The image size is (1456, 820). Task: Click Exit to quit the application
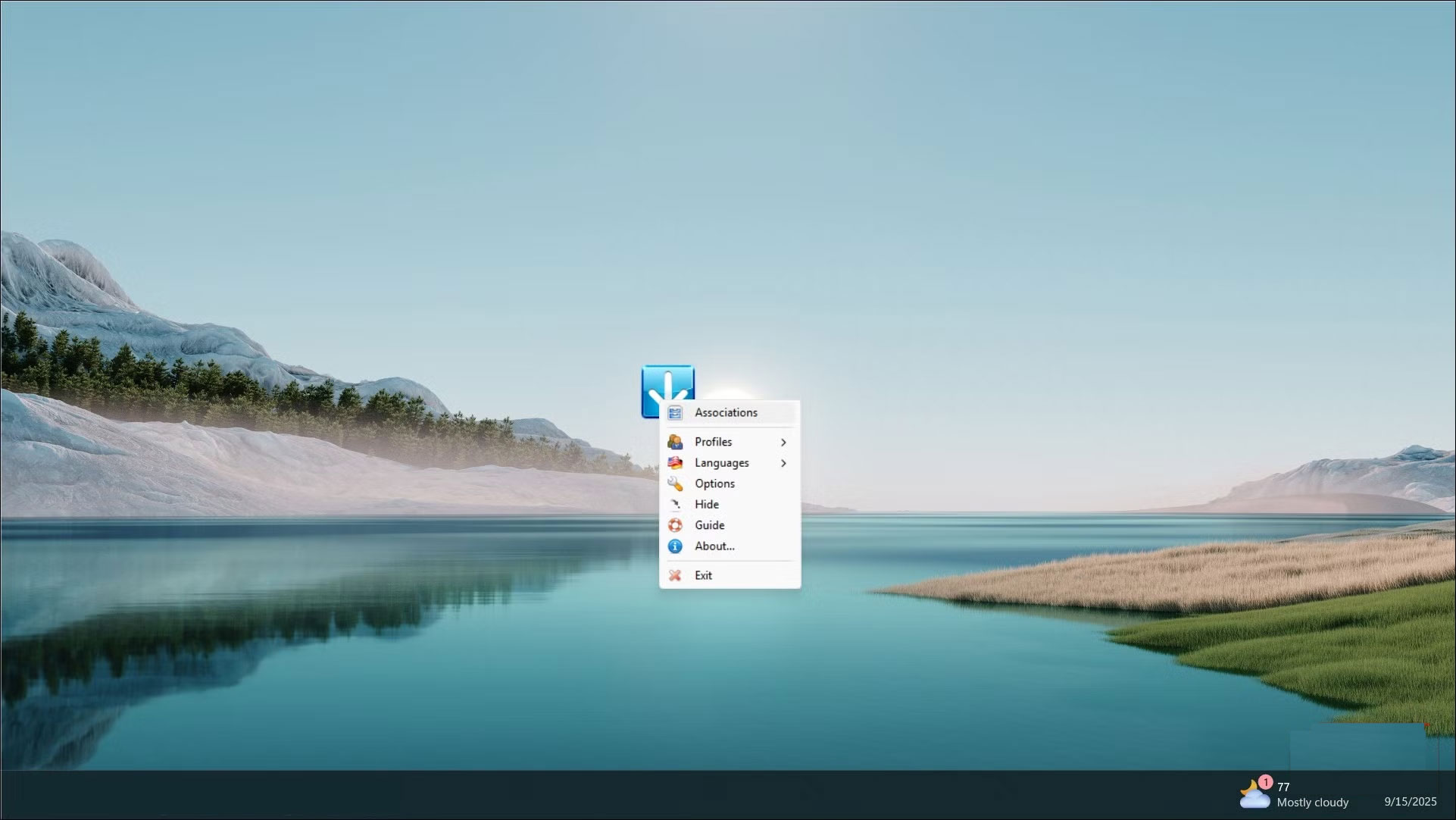click(x=704, y=575)
